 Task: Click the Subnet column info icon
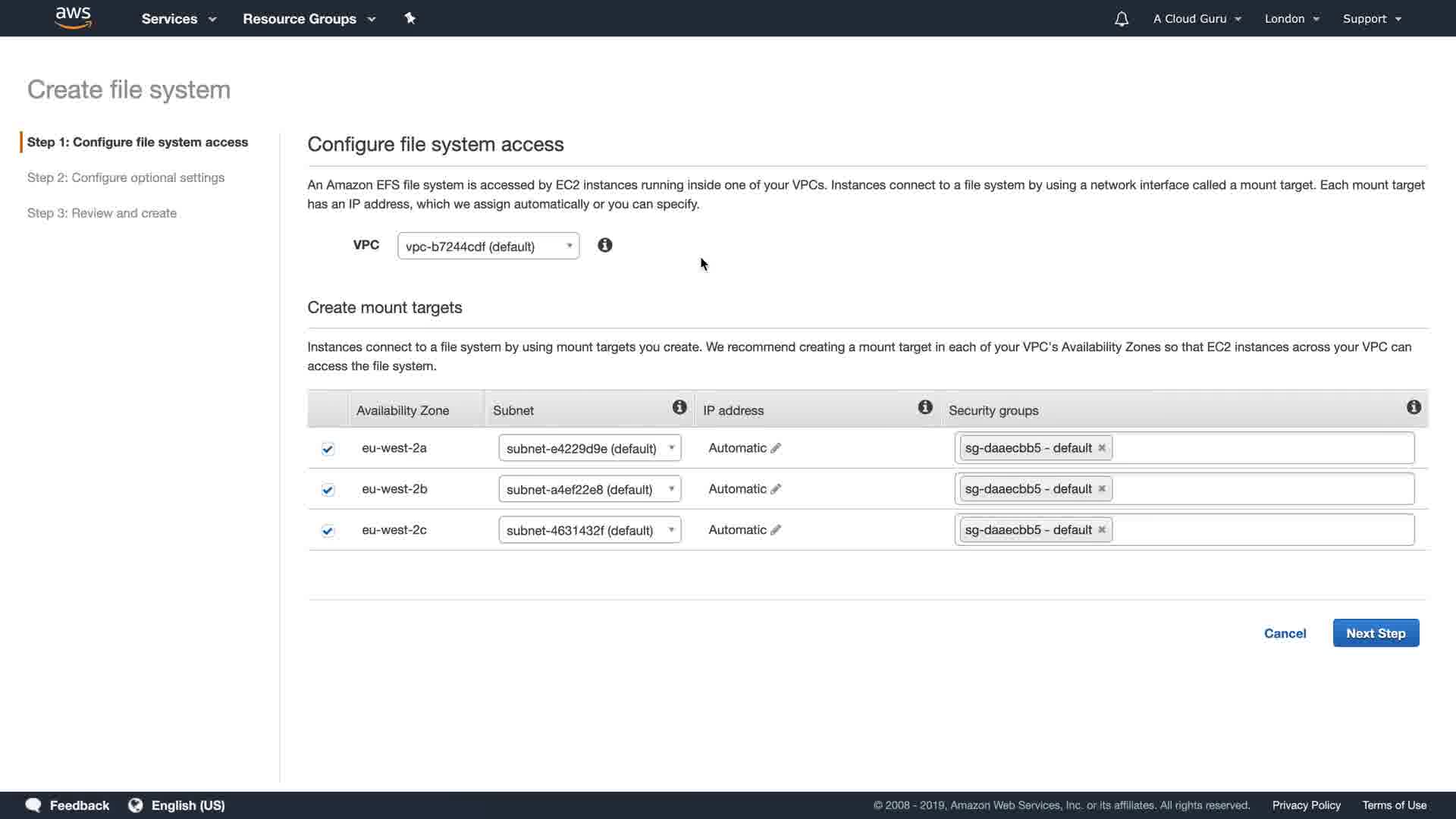click(679, 407)
